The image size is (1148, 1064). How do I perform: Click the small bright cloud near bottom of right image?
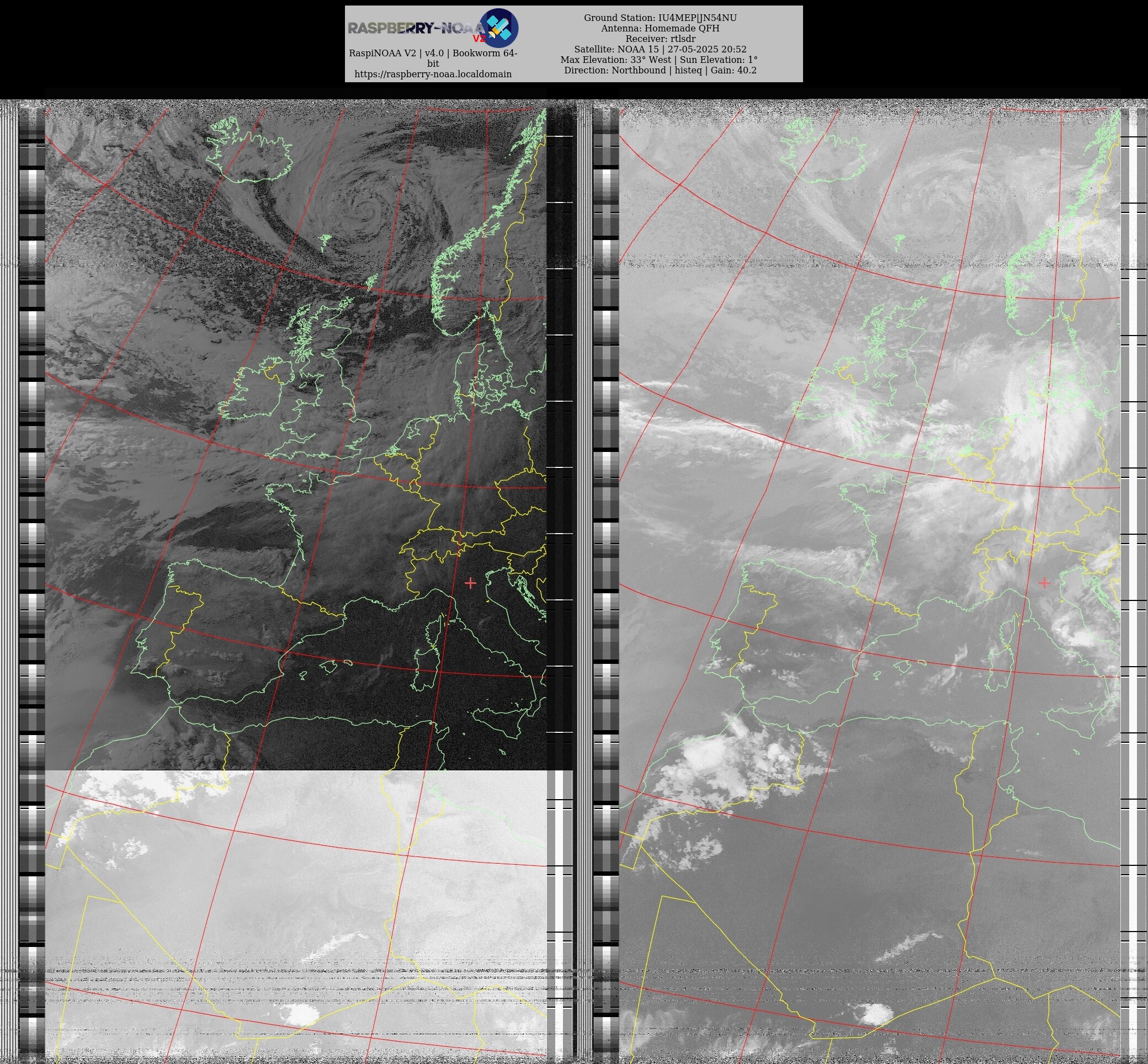tap(875, 1014)
